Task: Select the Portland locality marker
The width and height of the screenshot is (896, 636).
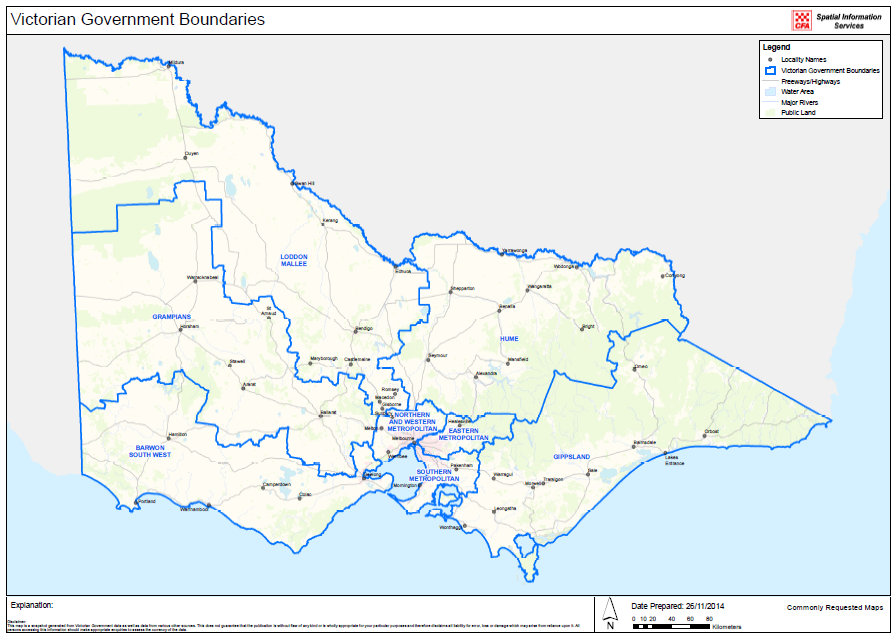Action: click(136, 501)
